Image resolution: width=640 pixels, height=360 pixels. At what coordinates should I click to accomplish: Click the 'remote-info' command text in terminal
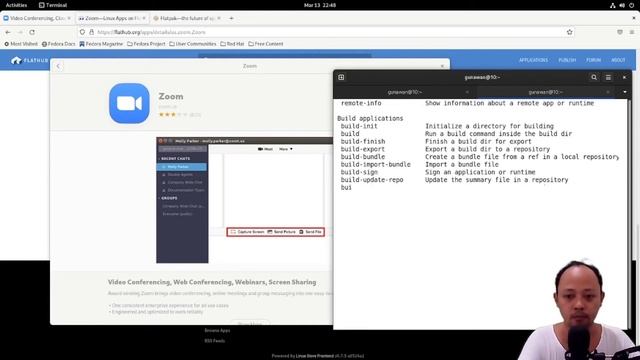[x=361, y=103]
